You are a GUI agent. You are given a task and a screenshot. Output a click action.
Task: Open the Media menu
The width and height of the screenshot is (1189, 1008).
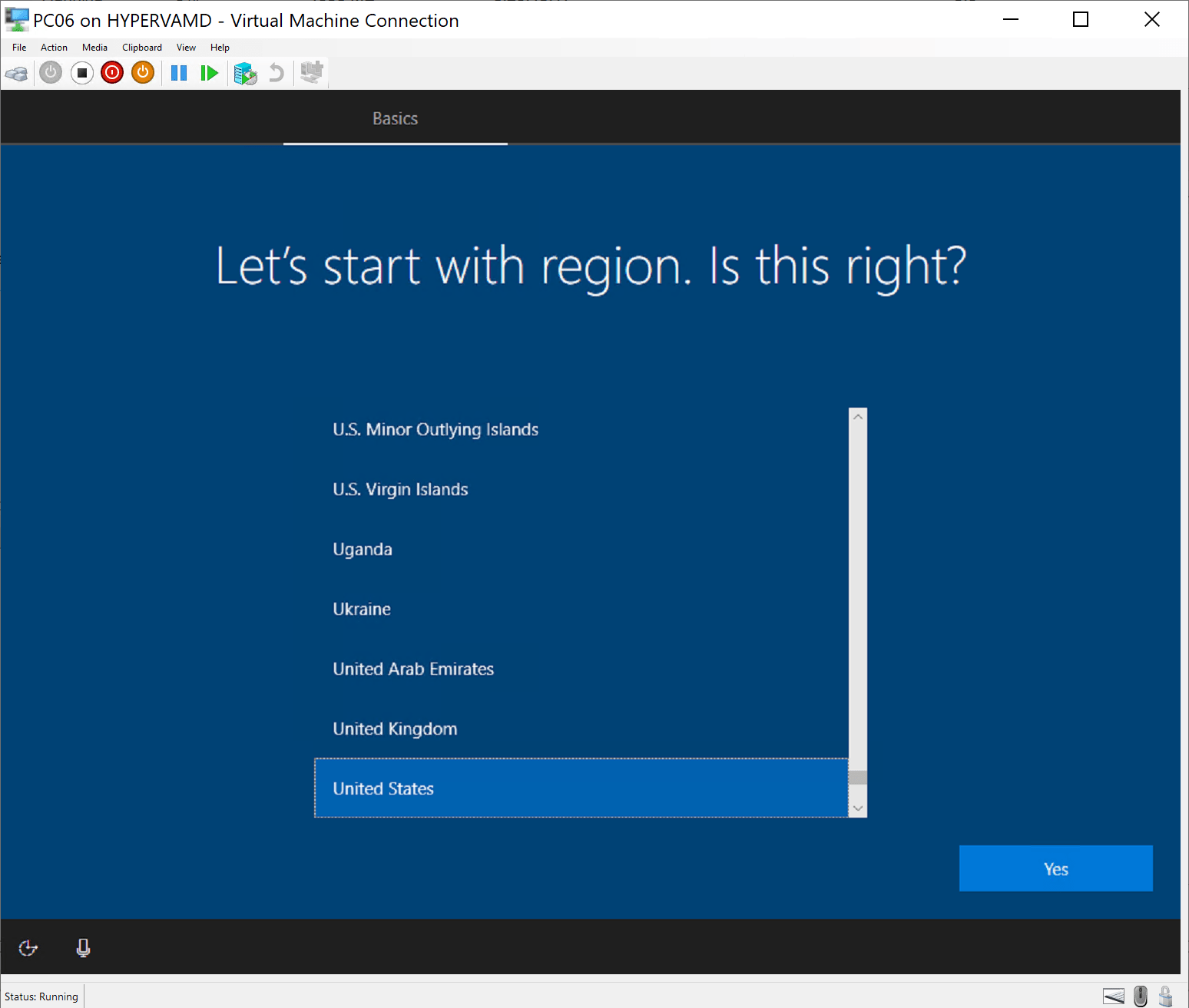pyautogui.click(x=94, y=48)
